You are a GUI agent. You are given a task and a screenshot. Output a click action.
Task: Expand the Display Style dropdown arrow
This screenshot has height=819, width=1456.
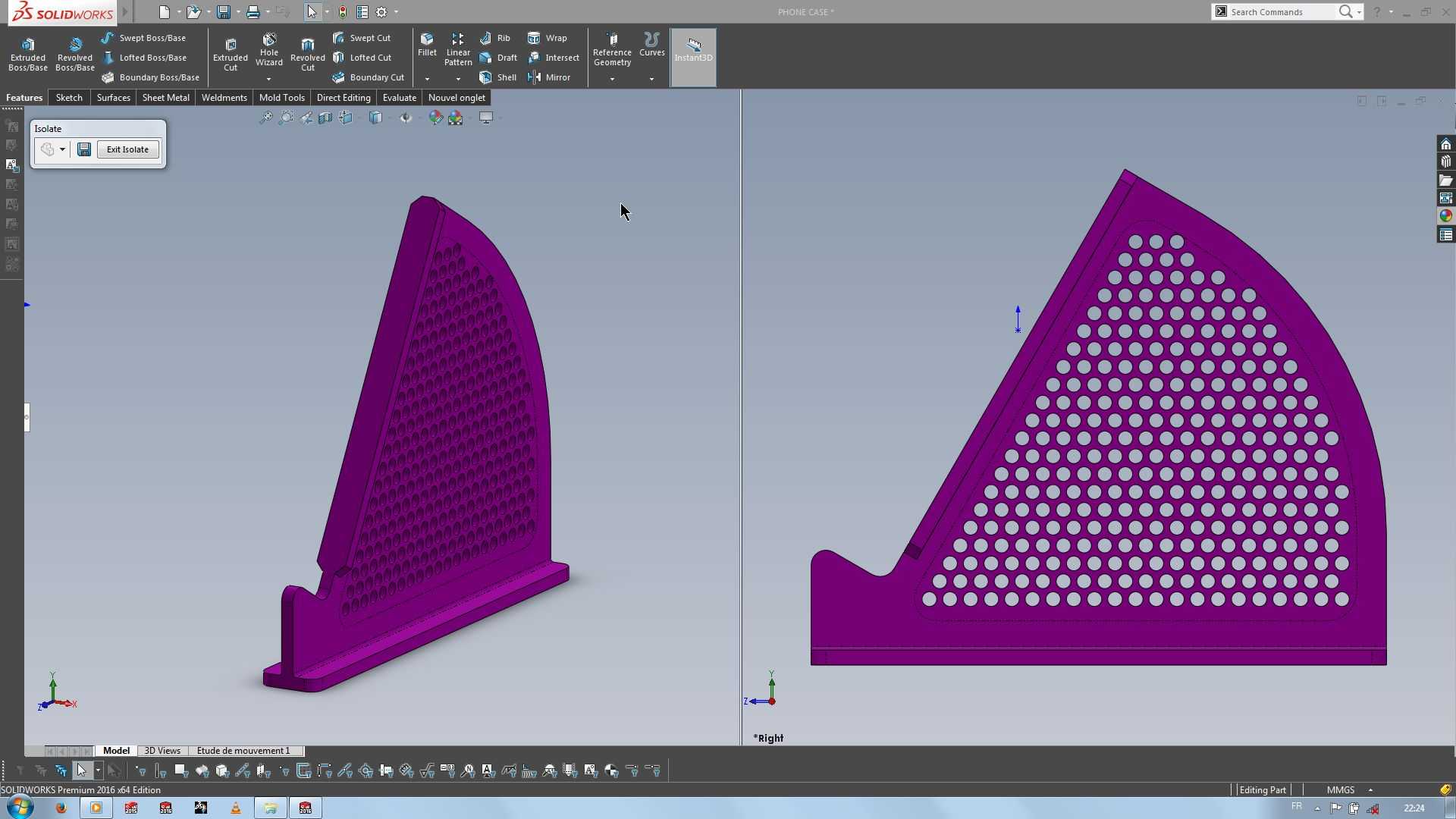(x=390, y=118)
